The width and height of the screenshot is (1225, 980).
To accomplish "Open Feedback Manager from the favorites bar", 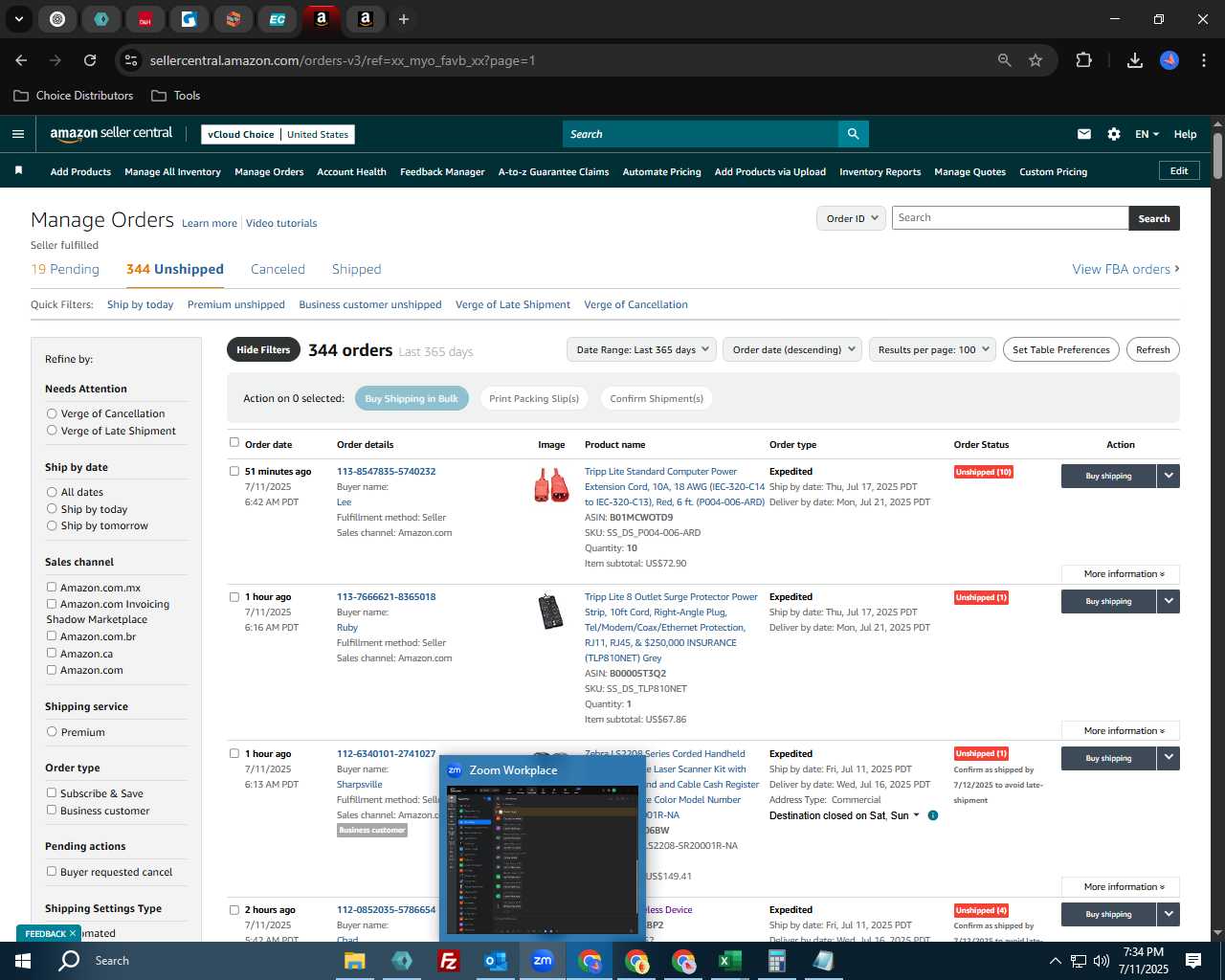I will tap(442, 172).
